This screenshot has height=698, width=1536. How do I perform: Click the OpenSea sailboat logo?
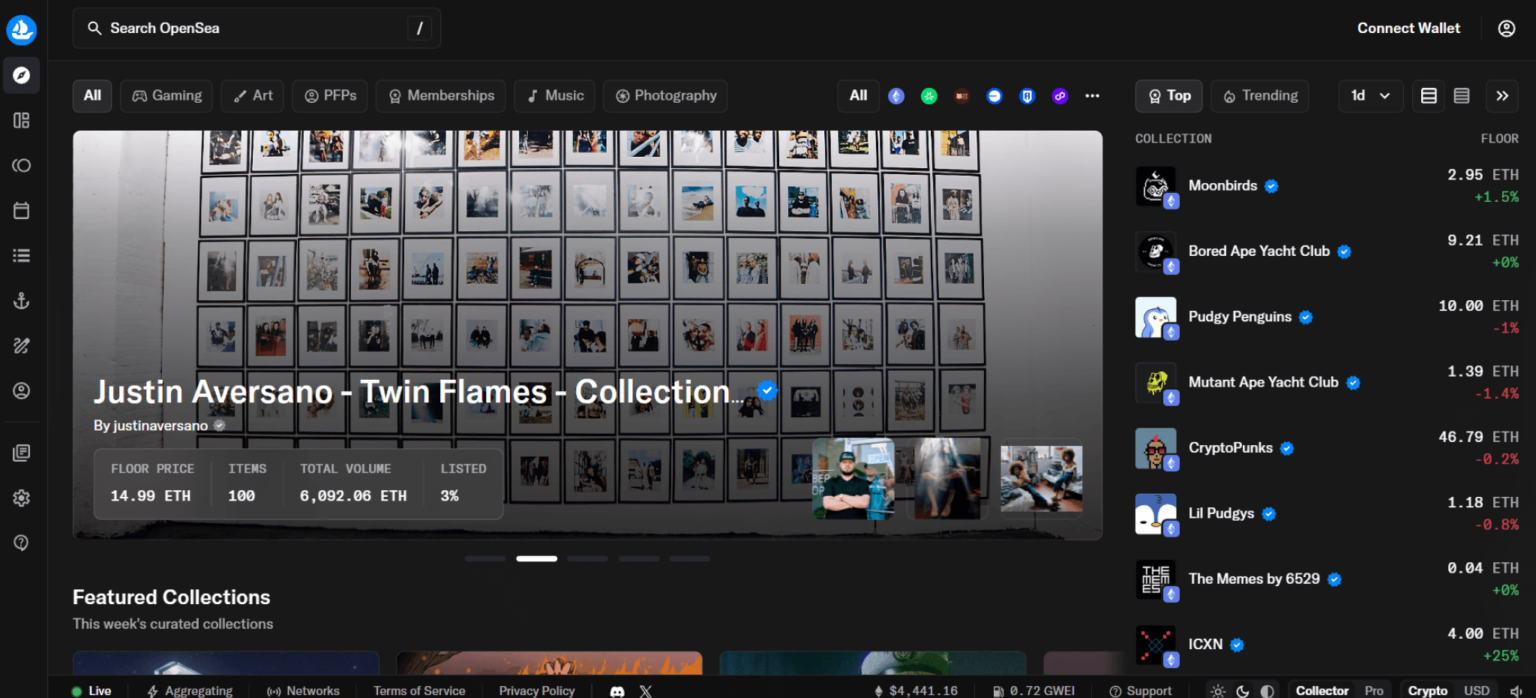point(21,30)
